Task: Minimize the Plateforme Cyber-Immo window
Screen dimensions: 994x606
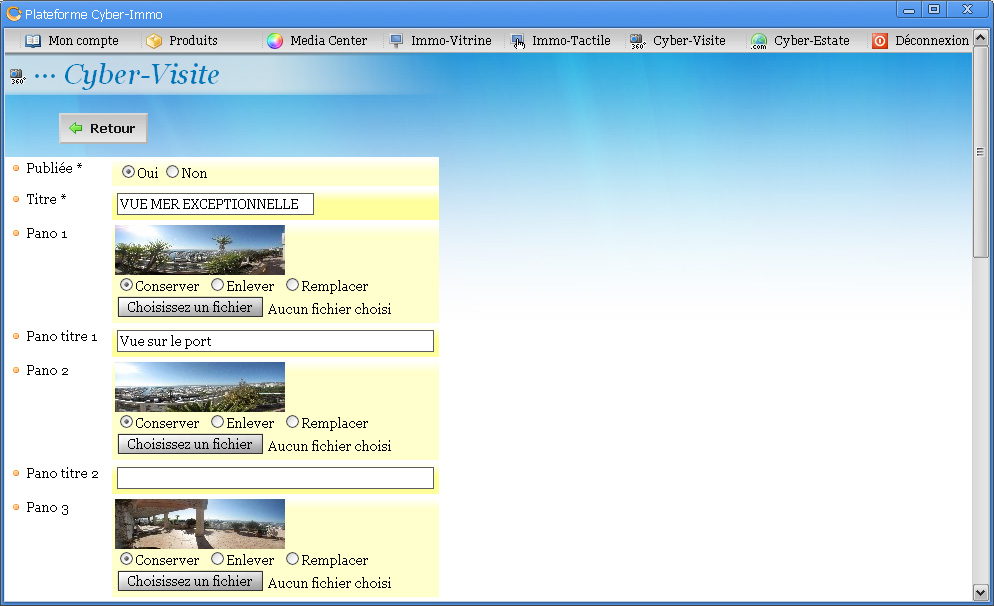Action: (x=909, y=9)
